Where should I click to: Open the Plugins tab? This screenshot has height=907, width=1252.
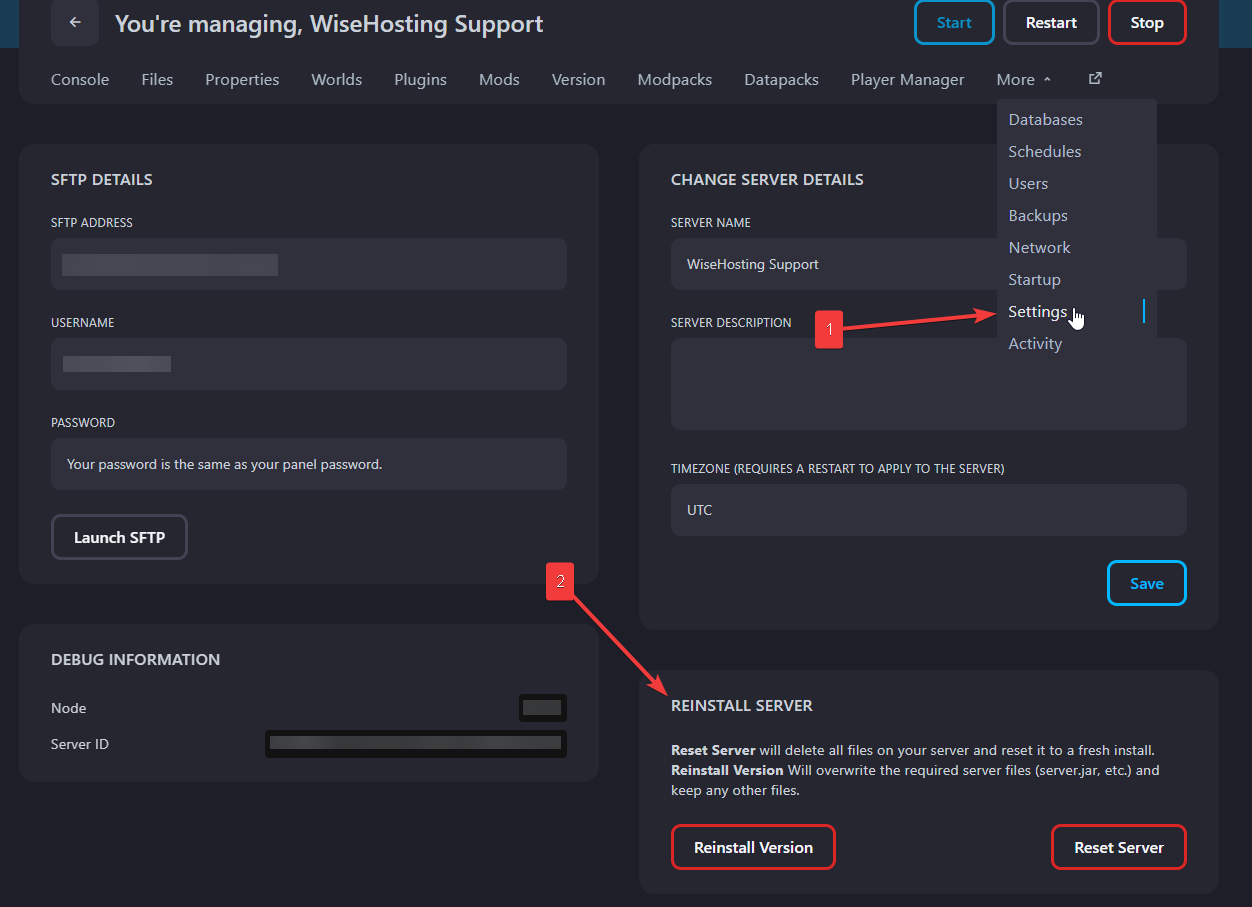420,79
